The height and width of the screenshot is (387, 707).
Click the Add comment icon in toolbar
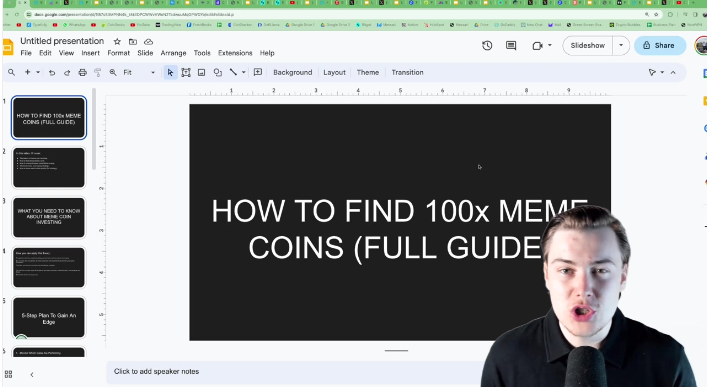[258, 72]
